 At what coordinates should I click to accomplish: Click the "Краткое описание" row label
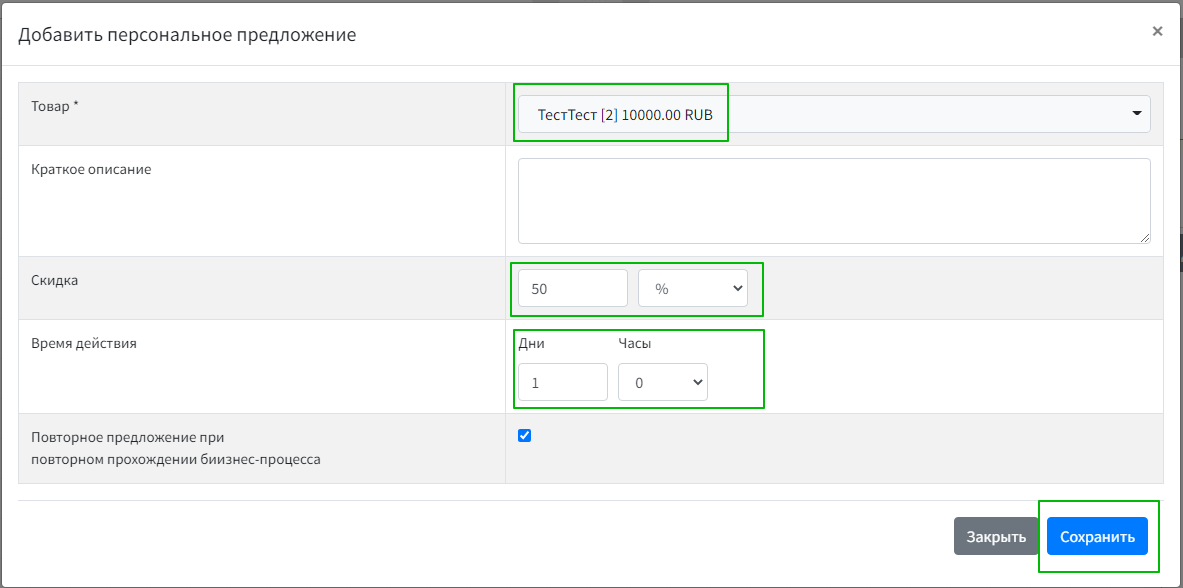[91, 169]
